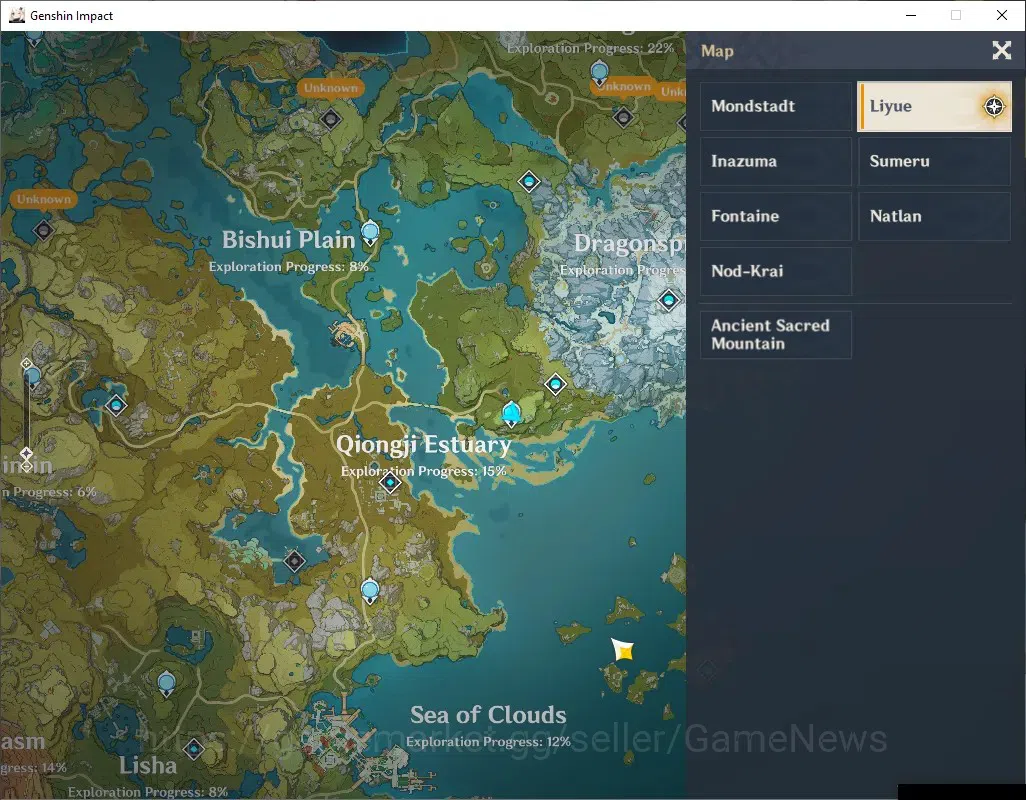Click the Genshin Impact title bar icon
The height and width of the screenshot is (800, 1026).
tap(16, 15)
